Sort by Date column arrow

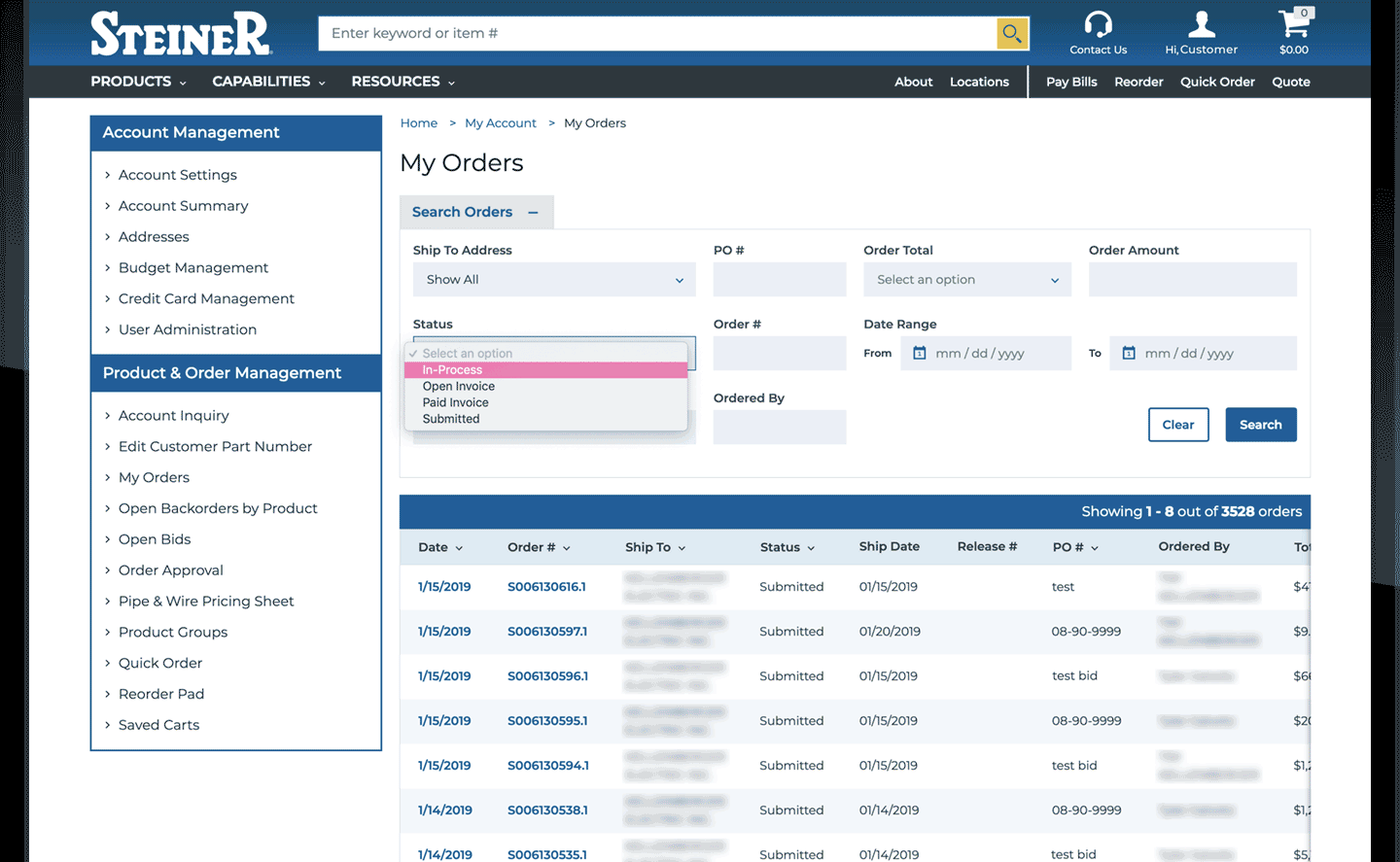[x=459, y=548]
